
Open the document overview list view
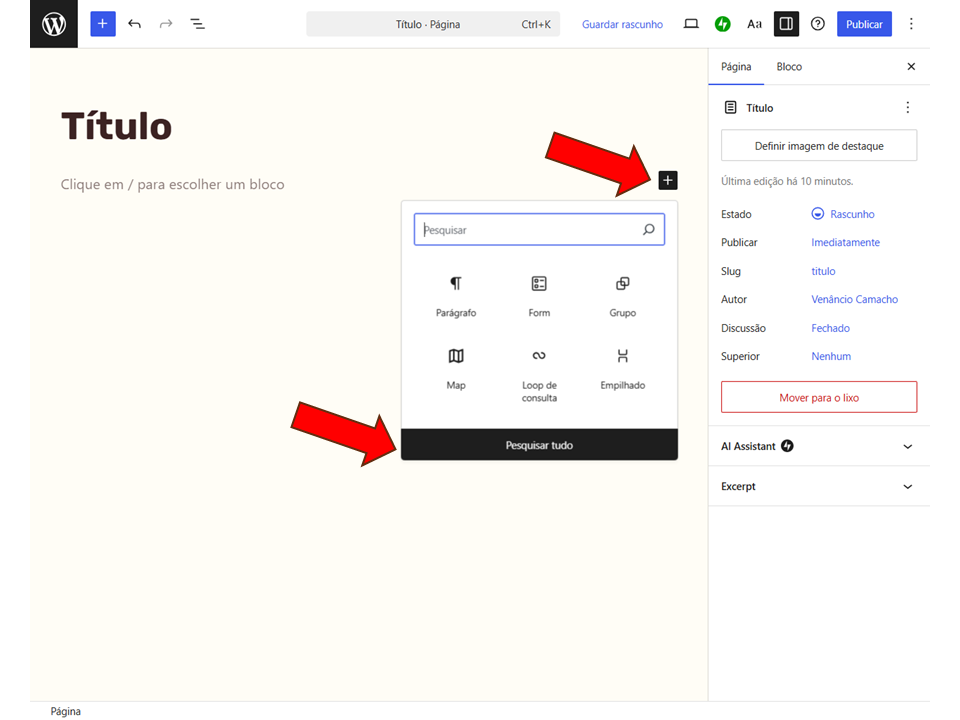point(198,24)
